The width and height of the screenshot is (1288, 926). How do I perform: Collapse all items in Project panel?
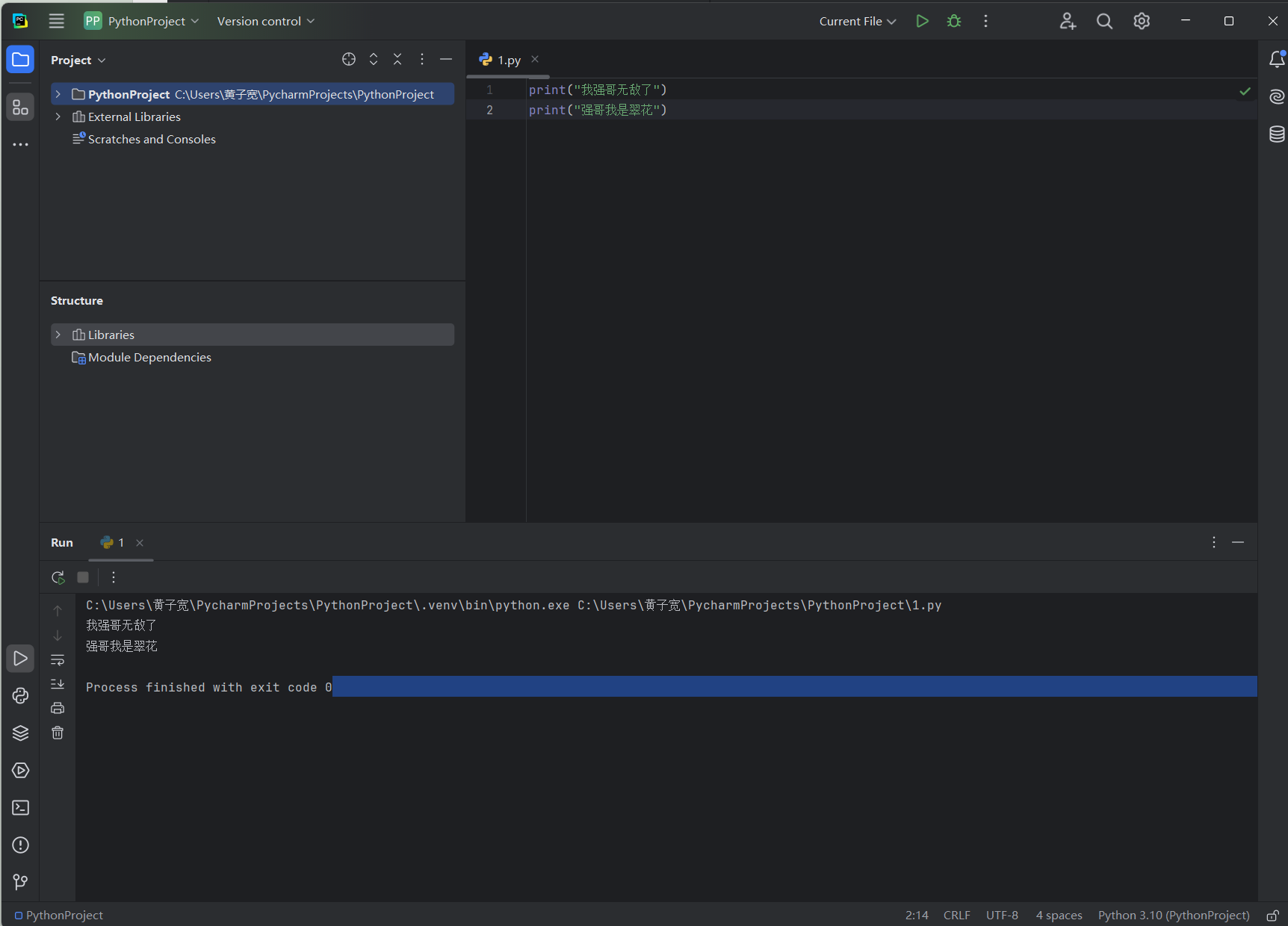tap(397, 59)
